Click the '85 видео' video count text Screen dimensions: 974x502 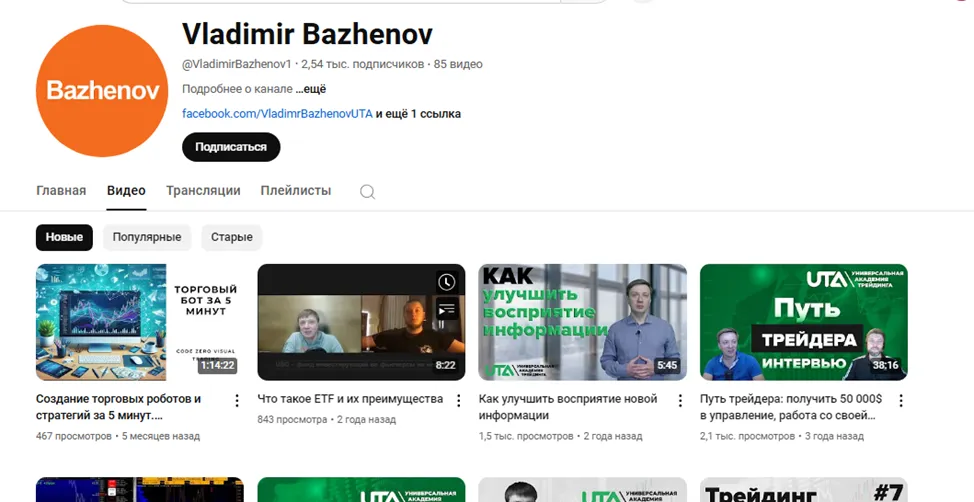[458, 64]
